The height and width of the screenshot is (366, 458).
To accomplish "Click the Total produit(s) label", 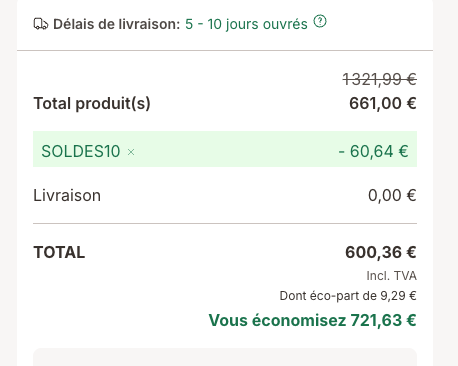I will (92, 103).
